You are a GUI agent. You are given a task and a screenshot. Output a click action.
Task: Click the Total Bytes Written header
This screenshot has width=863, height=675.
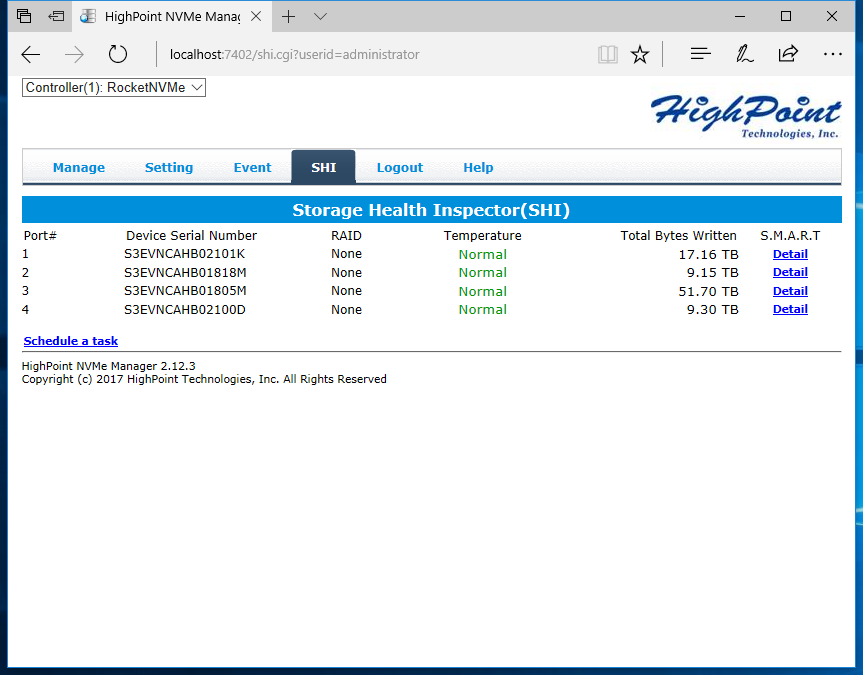coord(679,236)
